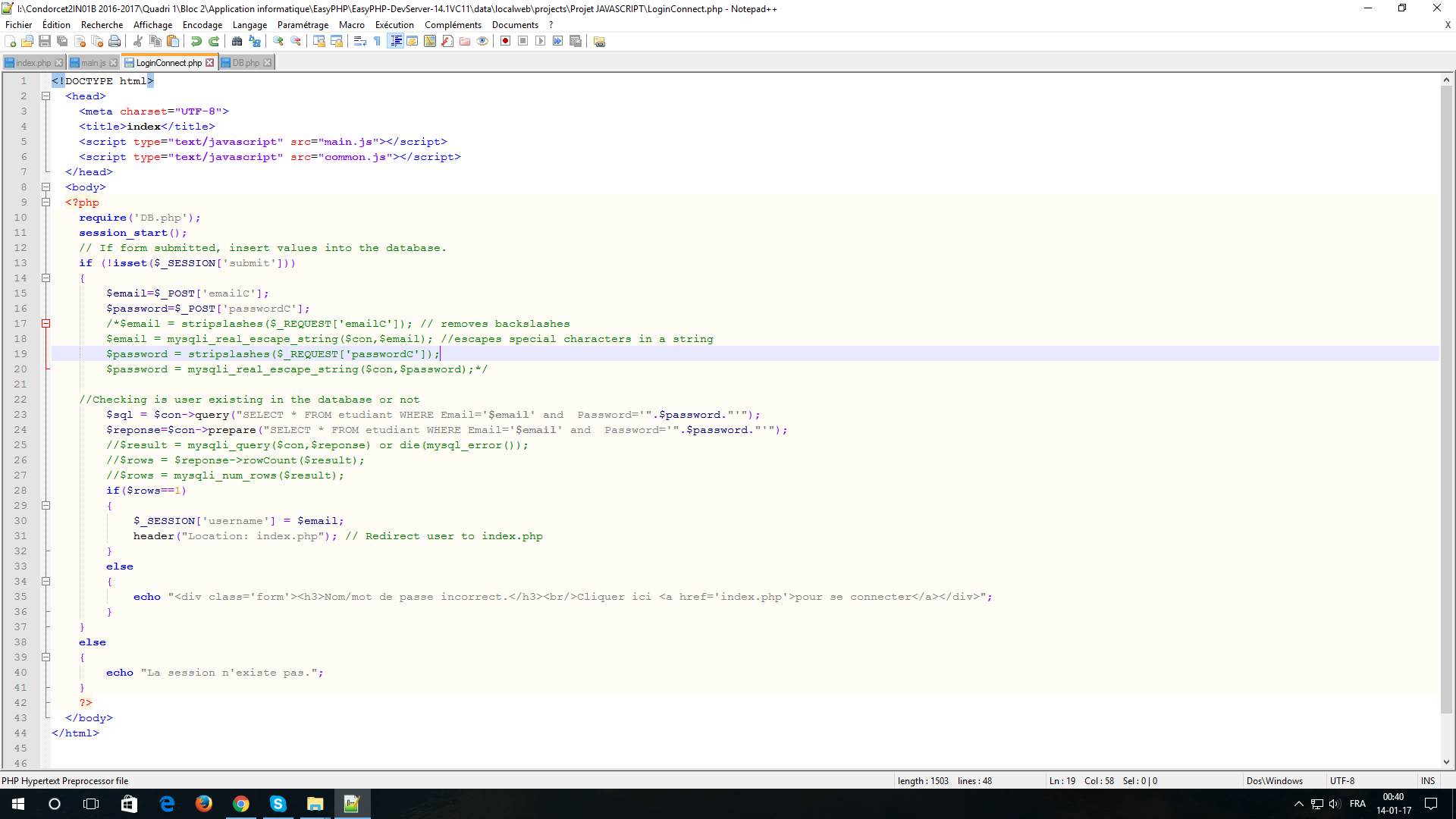1456x819 pixels.
Task: Click the Stop recording macro icon
Action: click(523, 42)
